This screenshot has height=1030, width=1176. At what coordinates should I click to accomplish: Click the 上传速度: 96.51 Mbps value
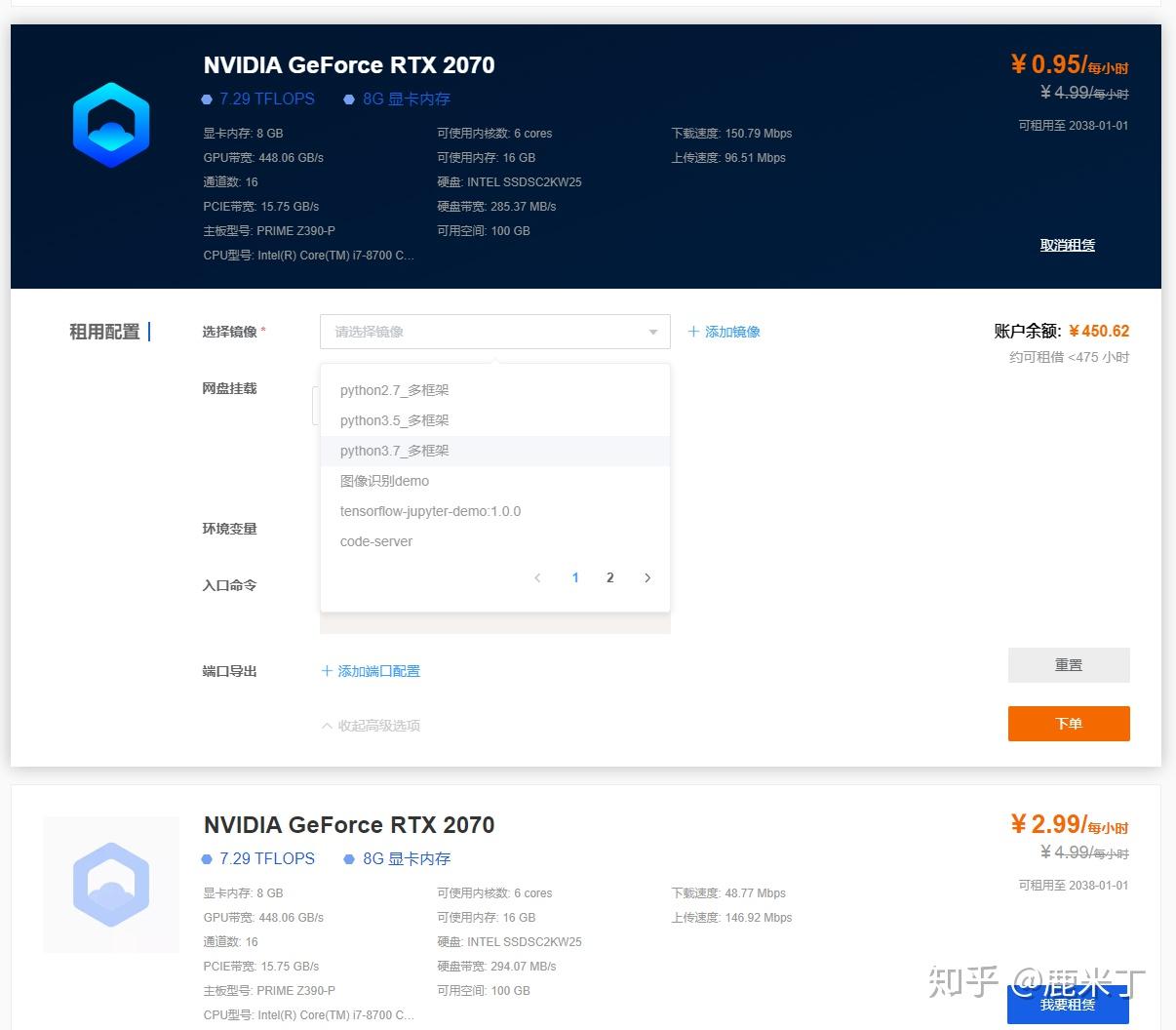click(x=728, y=158)
